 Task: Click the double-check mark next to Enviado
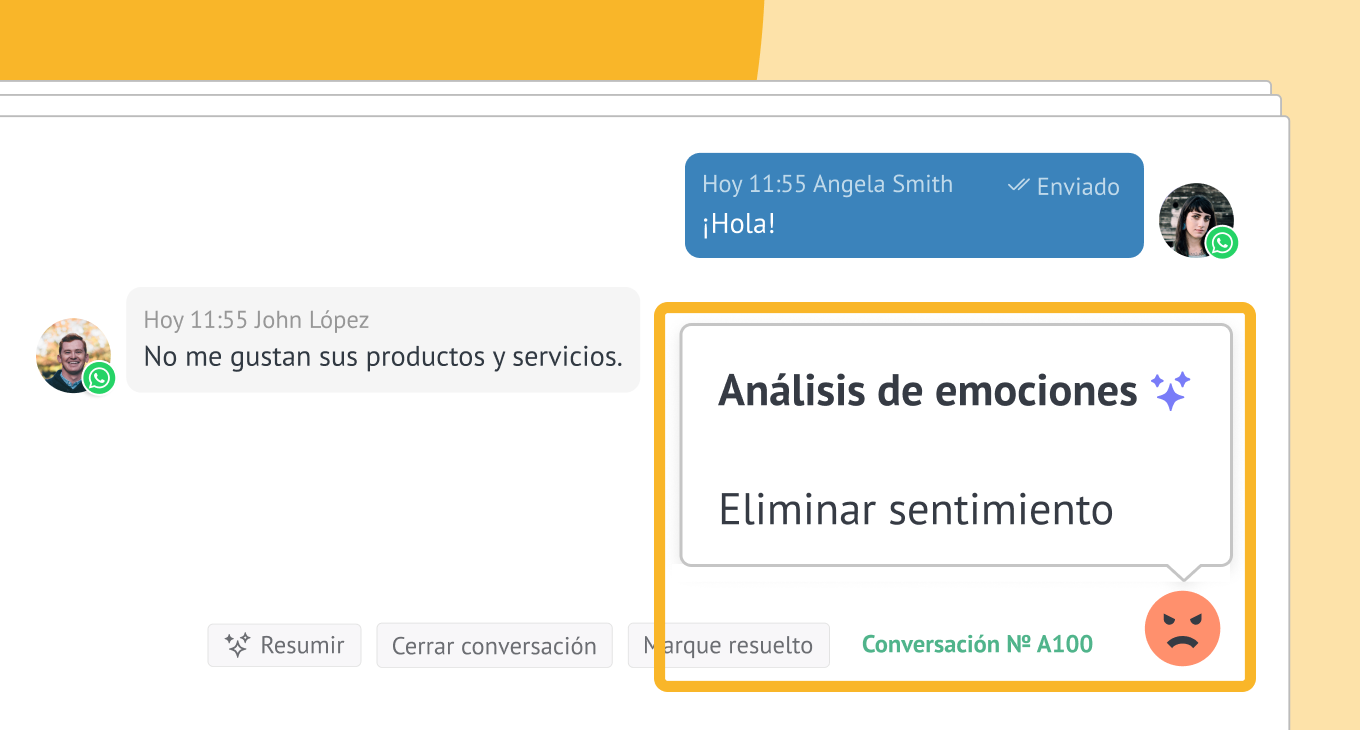tap(1018, 186)
